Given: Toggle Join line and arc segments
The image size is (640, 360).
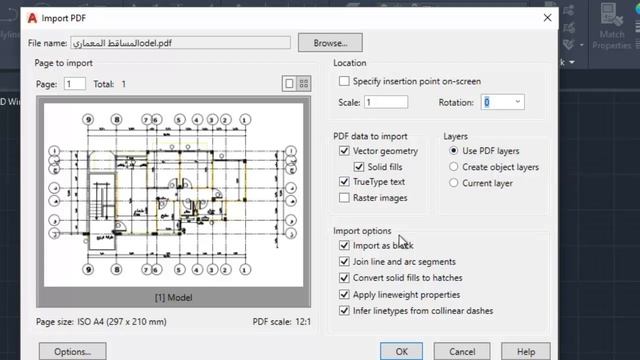Looking at the screenshot, I should pyautogui.click(x=344, y=262).
